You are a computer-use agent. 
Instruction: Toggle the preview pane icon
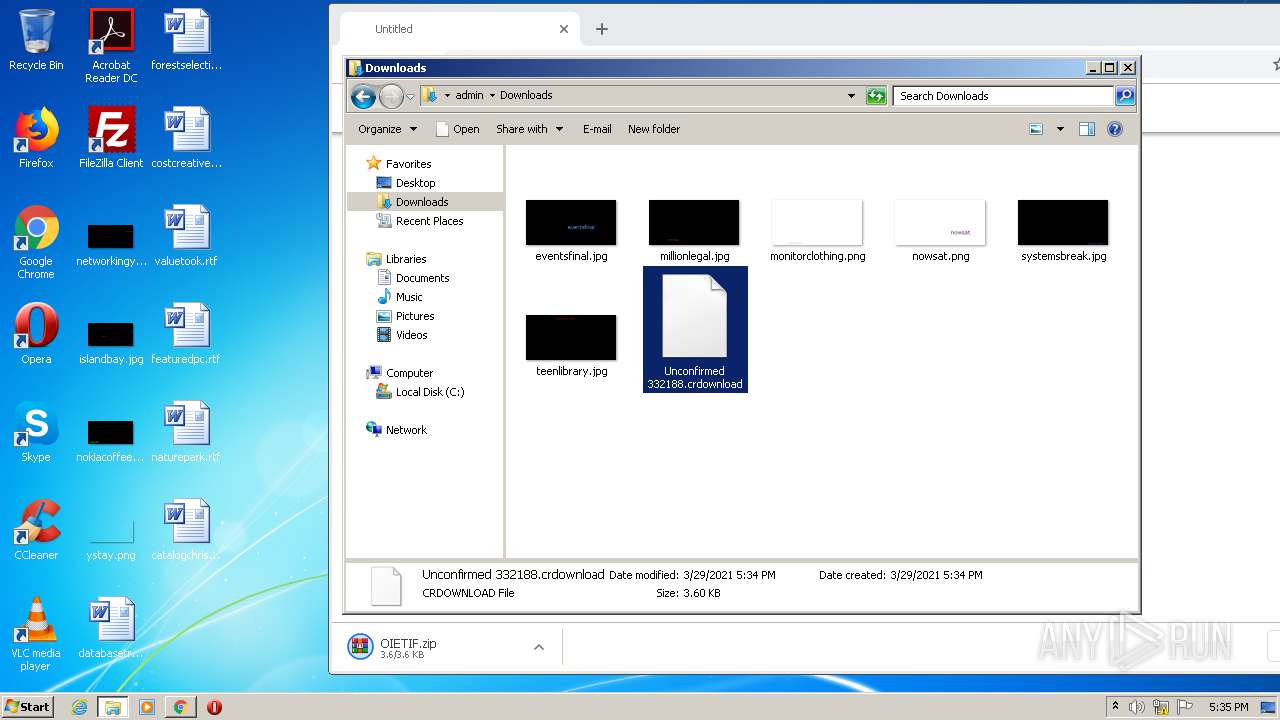(x=1087, y=129)
